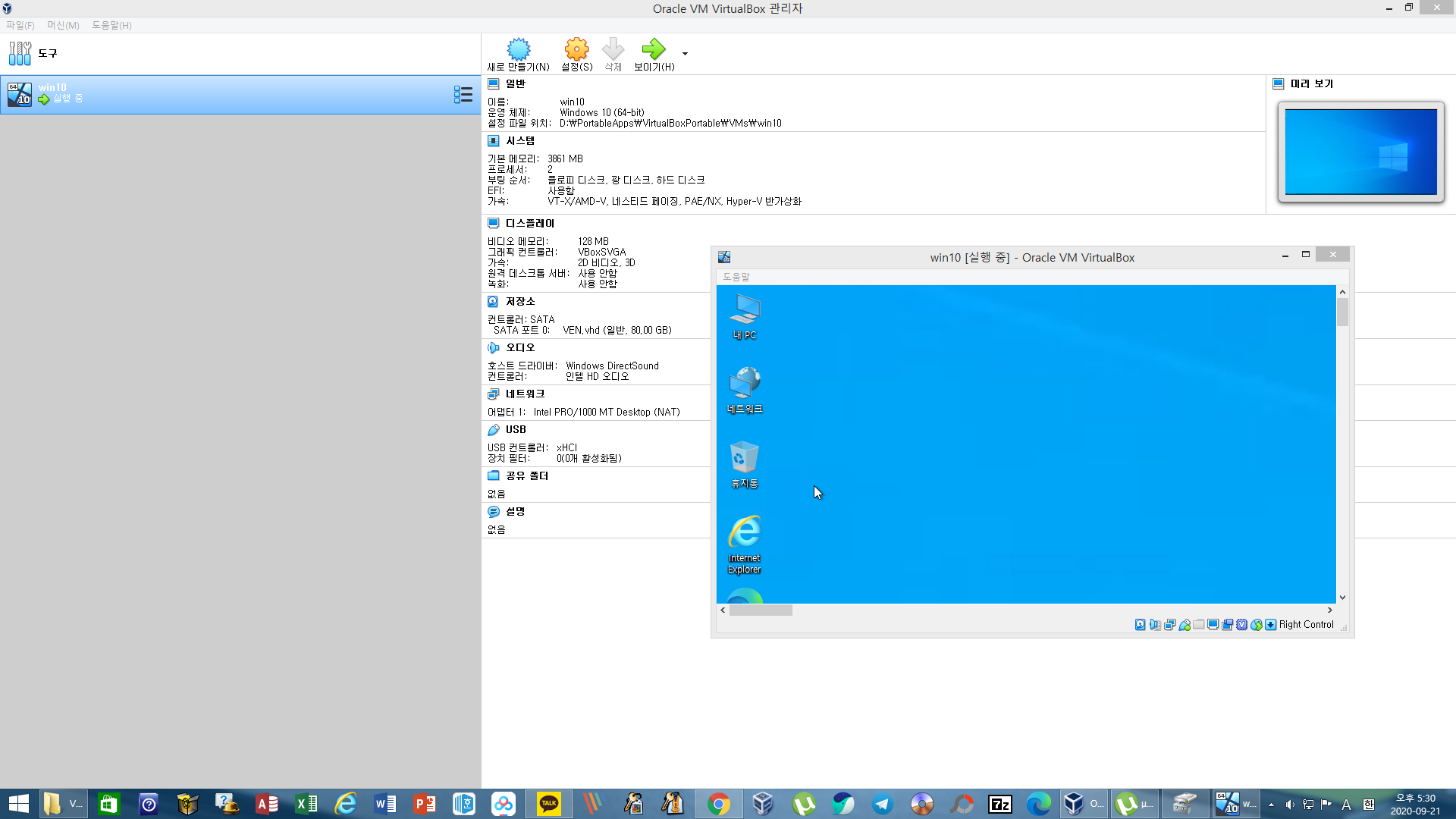Click shared folders indicator in VM status bar

point(1198,625)
